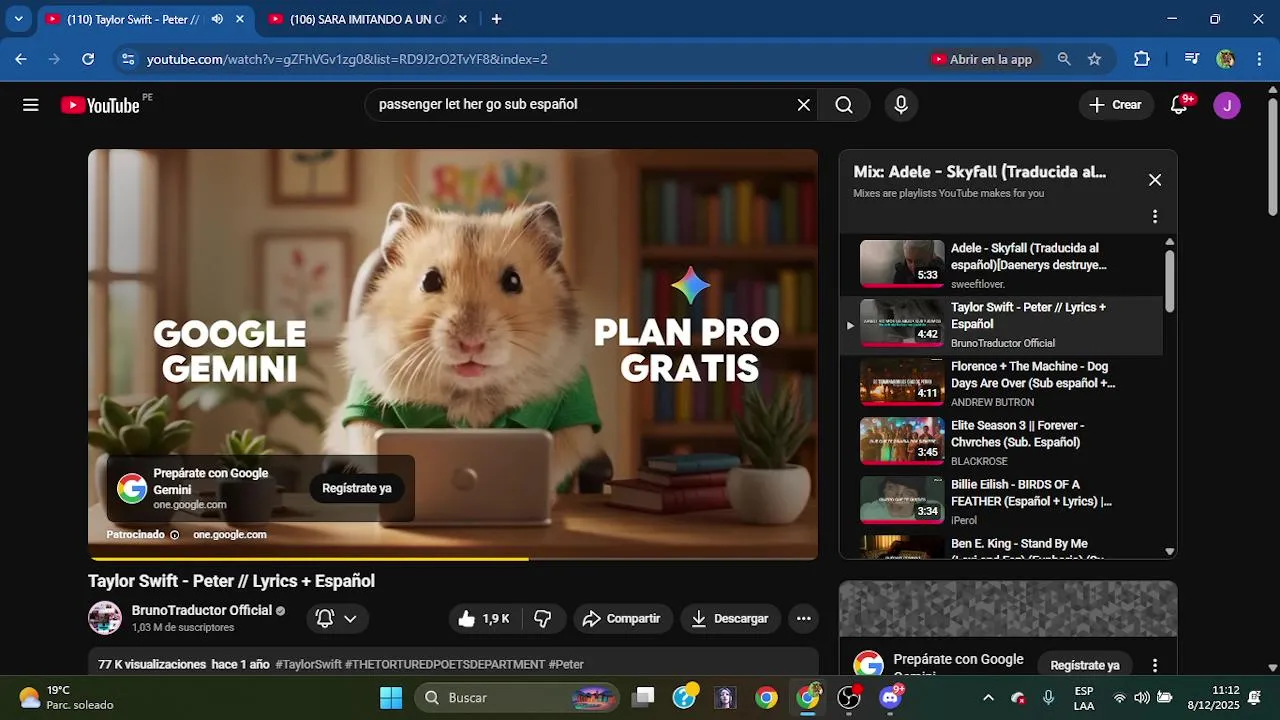Open the weather widget 19°C
This screenshot has height=720, width=1280.
tap(66, 697)
